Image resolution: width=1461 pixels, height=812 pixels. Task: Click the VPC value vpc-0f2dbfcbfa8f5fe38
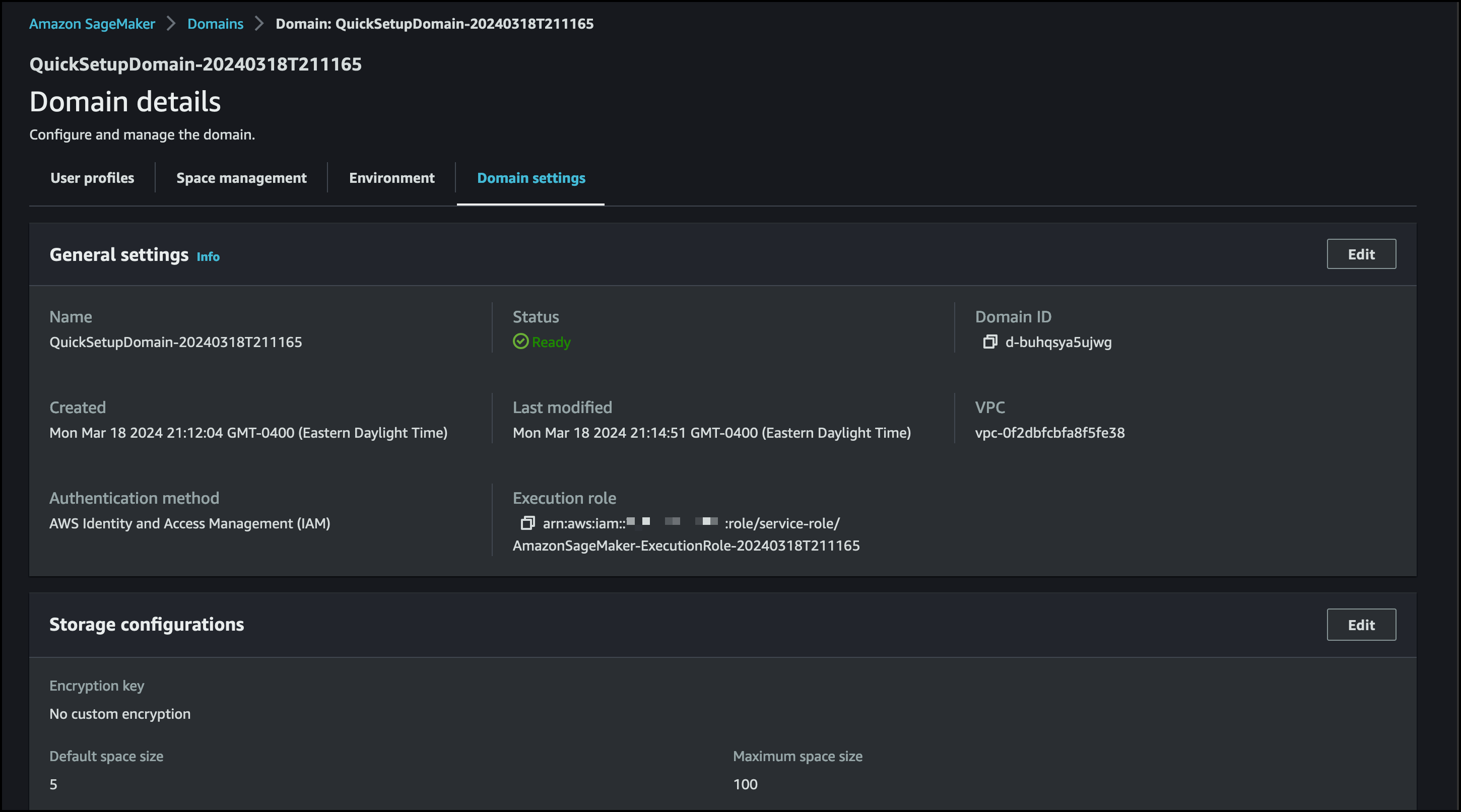click(1050, 433)
